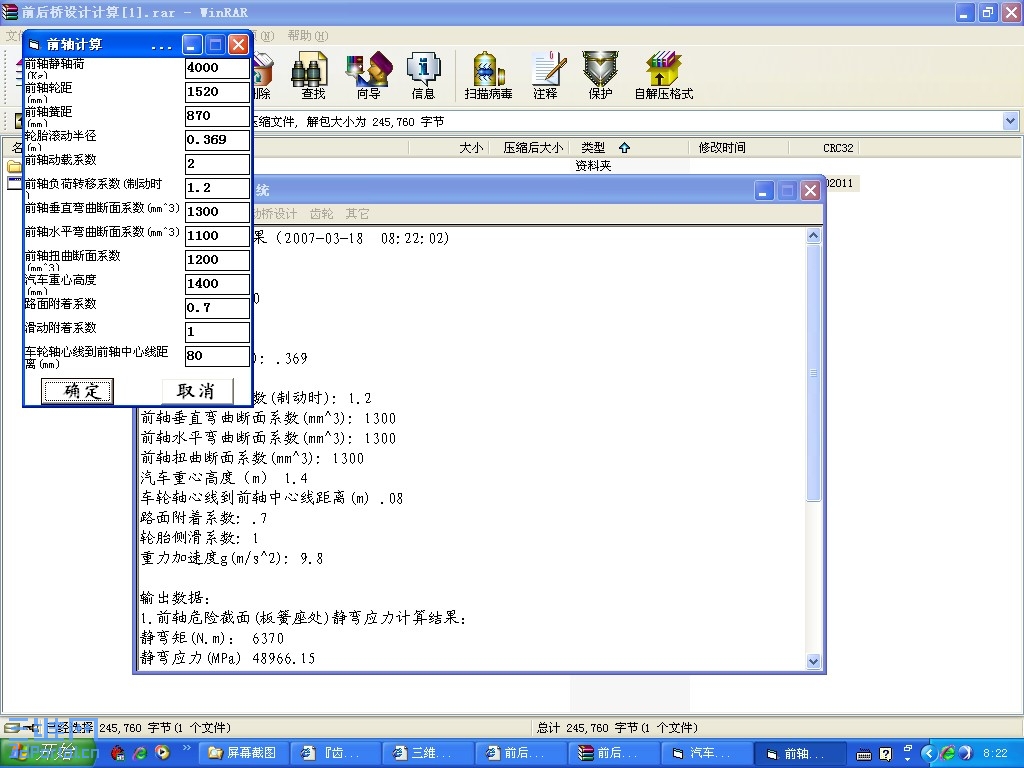Click the 确定 button in 前轴计算 dialog
The height and width of the screenshot is (768, 1024).
(78, 391)
